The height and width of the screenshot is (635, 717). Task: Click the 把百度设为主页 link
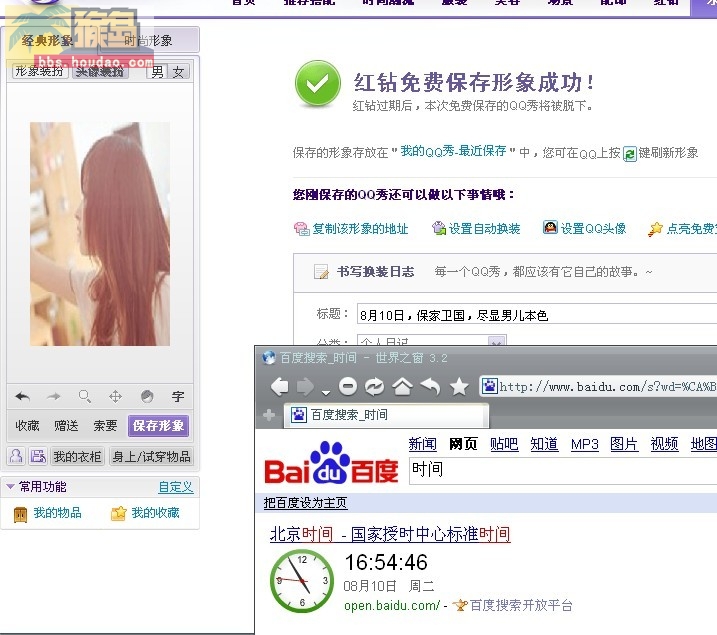pyautogui.click(x=305, y=503)
